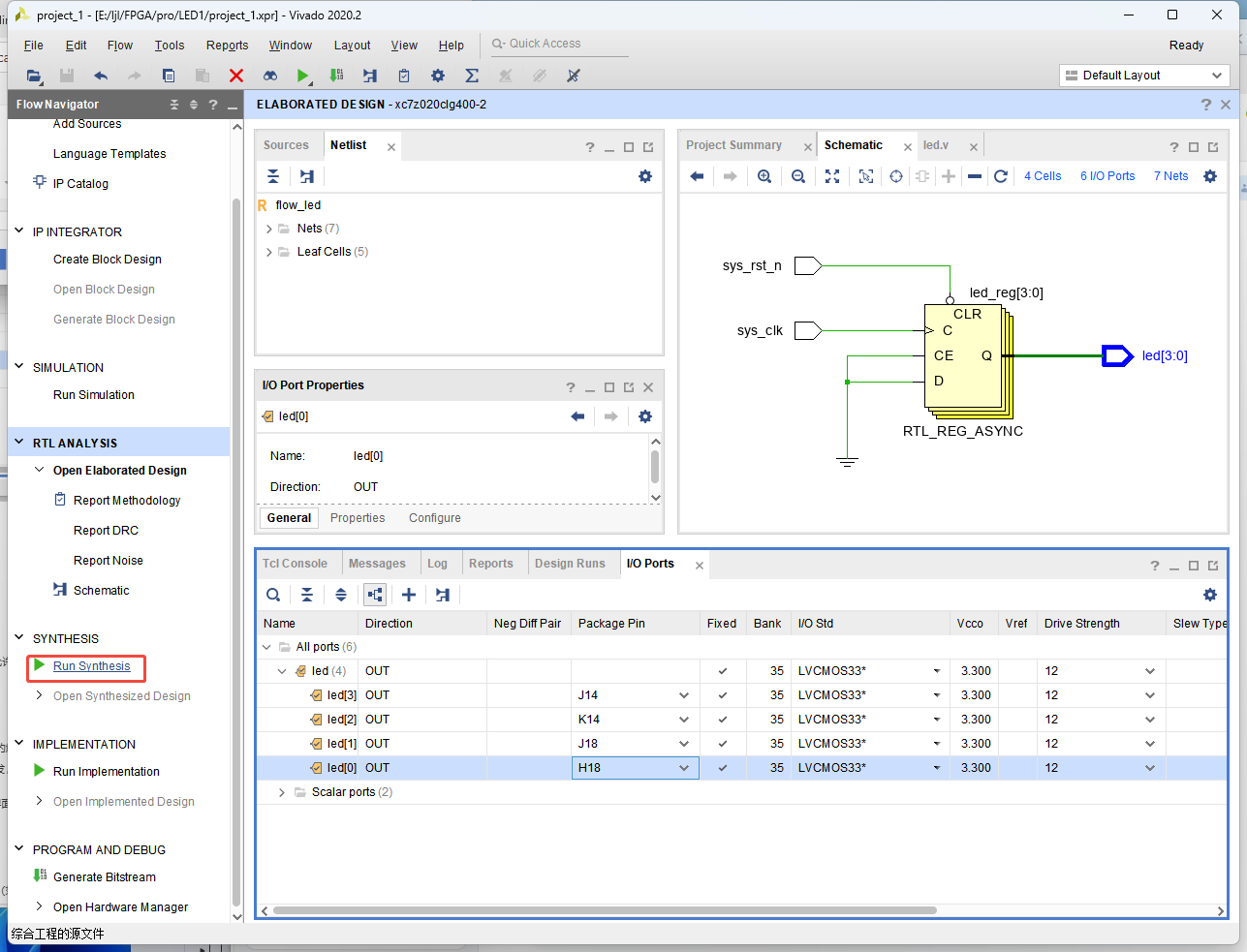Click the red X delete toolbar icon

[236, 76]
